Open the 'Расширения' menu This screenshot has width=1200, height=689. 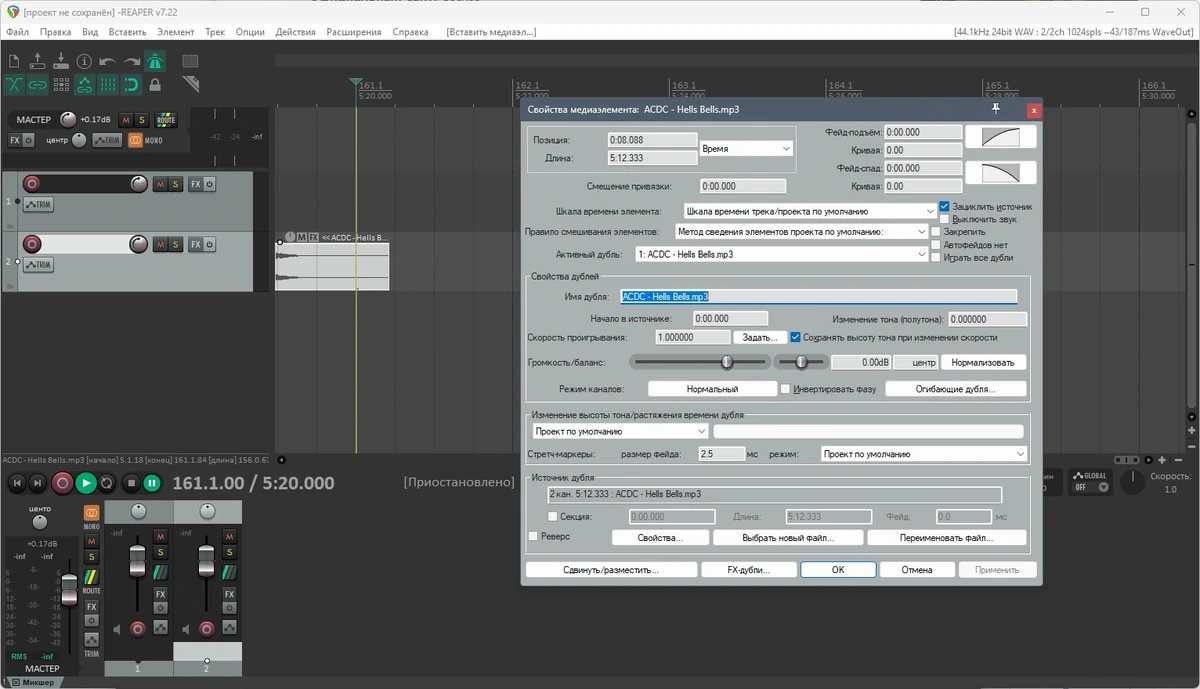tap(354, 32)
